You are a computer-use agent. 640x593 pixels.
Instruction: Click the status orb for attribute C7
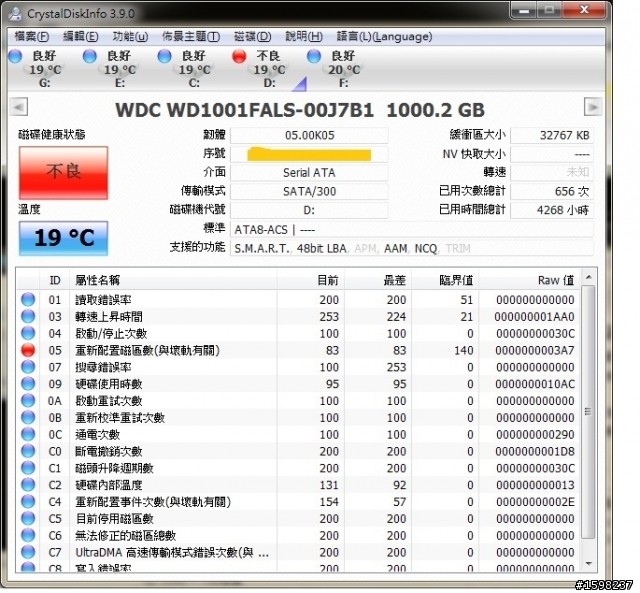click(x=28, y=552)
